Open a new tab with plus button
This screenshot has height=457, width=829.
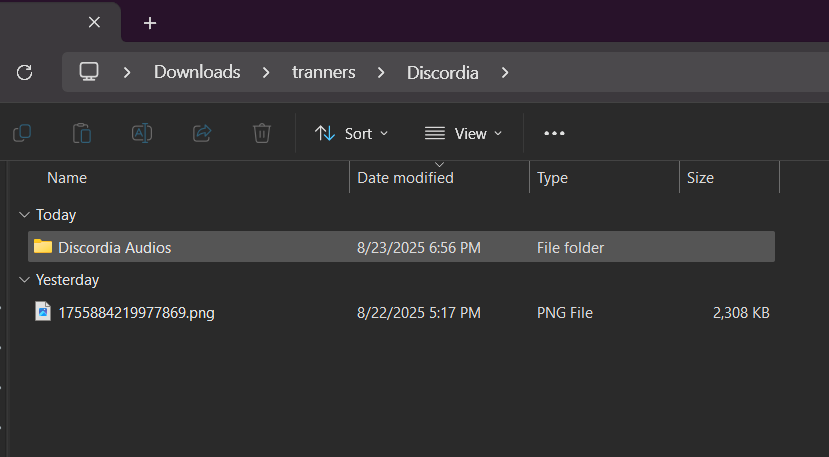click(150, 22)
